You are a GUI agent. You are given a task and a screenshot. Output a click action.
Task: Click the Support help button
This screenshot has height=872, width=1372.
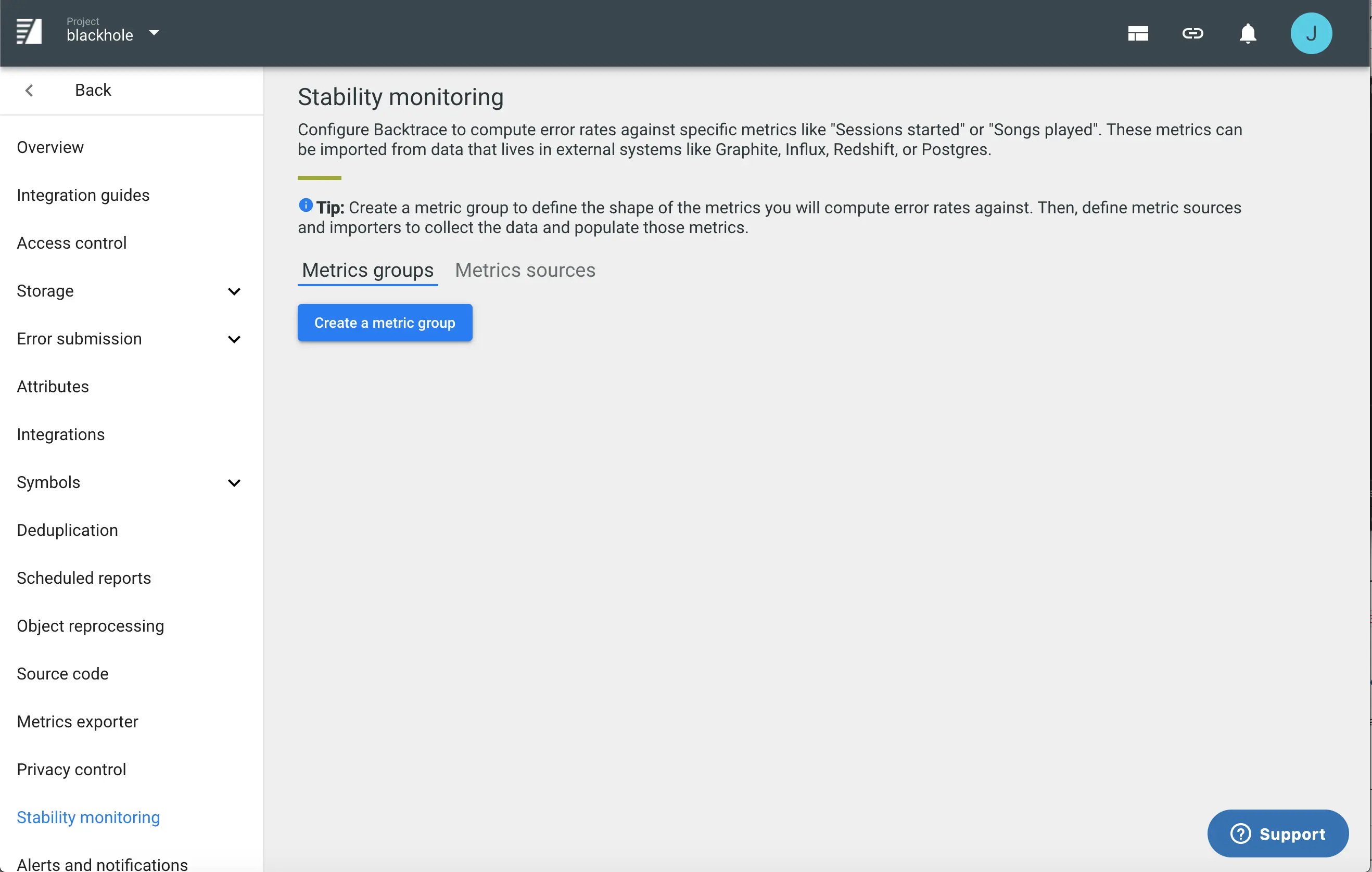(1277, 833)
